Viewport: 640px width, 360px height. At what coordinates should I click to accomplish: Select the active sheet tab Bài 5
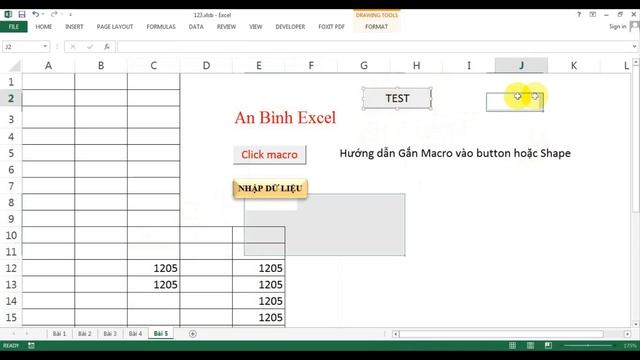(161, 333)
